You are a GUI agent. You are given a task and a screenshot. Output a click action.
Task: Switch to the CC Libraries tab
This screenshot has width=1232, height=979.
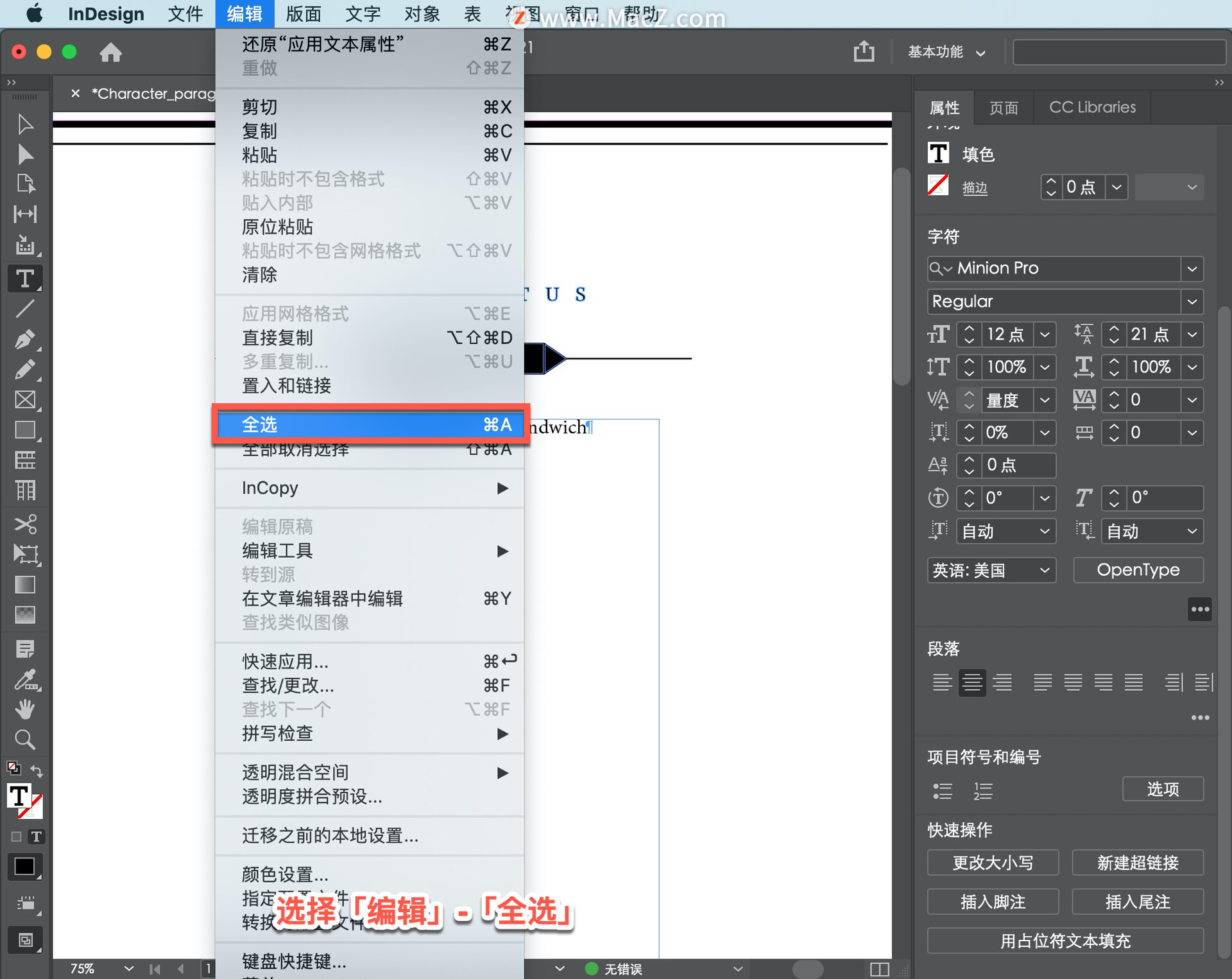coord(1092,107)
